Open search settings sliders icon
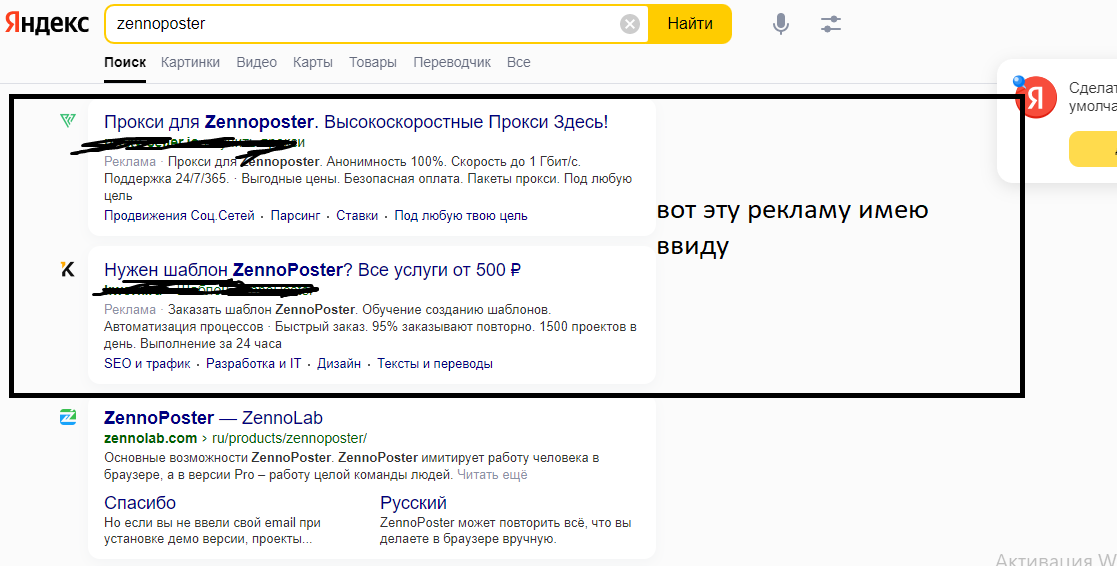The width and height of the screenshot is (1117, 566). [831, 24]
